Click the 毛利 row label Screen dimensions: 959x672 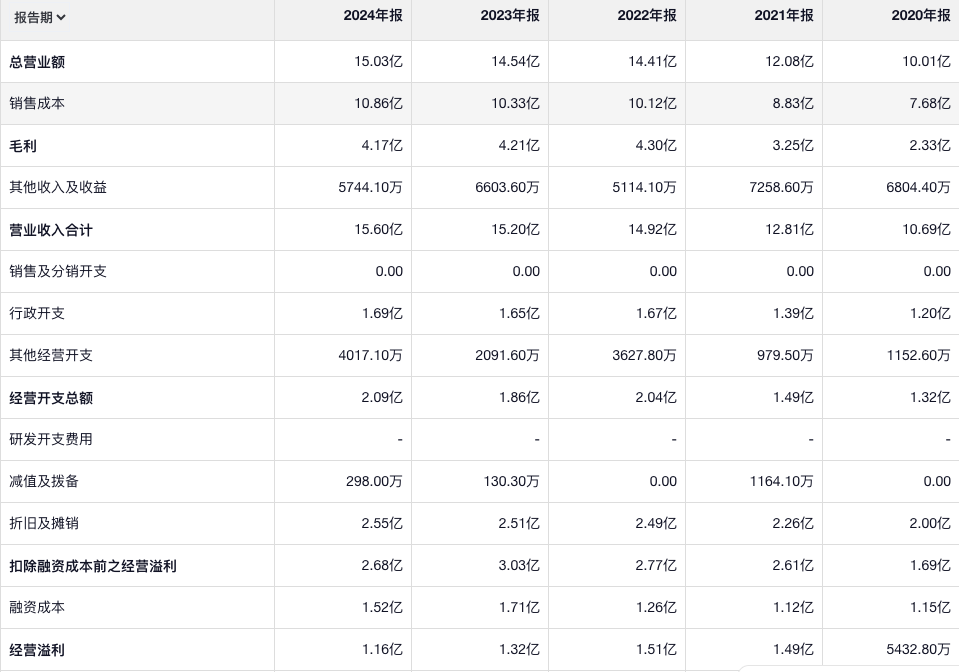[23, 146]
